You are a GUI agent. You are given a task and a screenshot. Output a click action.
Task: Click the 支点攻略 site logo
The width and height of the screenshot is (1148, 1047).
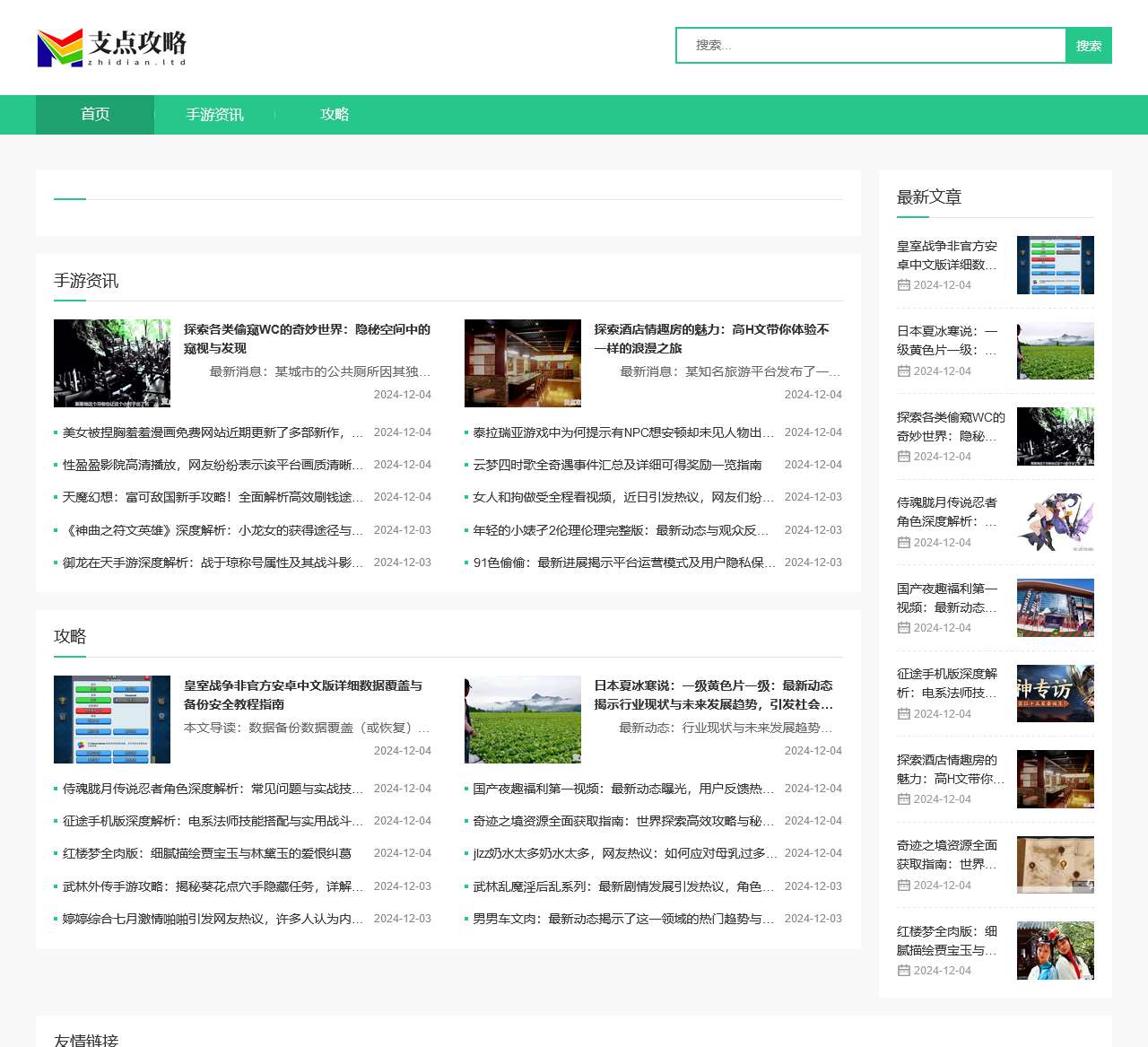click(x=112, y=48)
